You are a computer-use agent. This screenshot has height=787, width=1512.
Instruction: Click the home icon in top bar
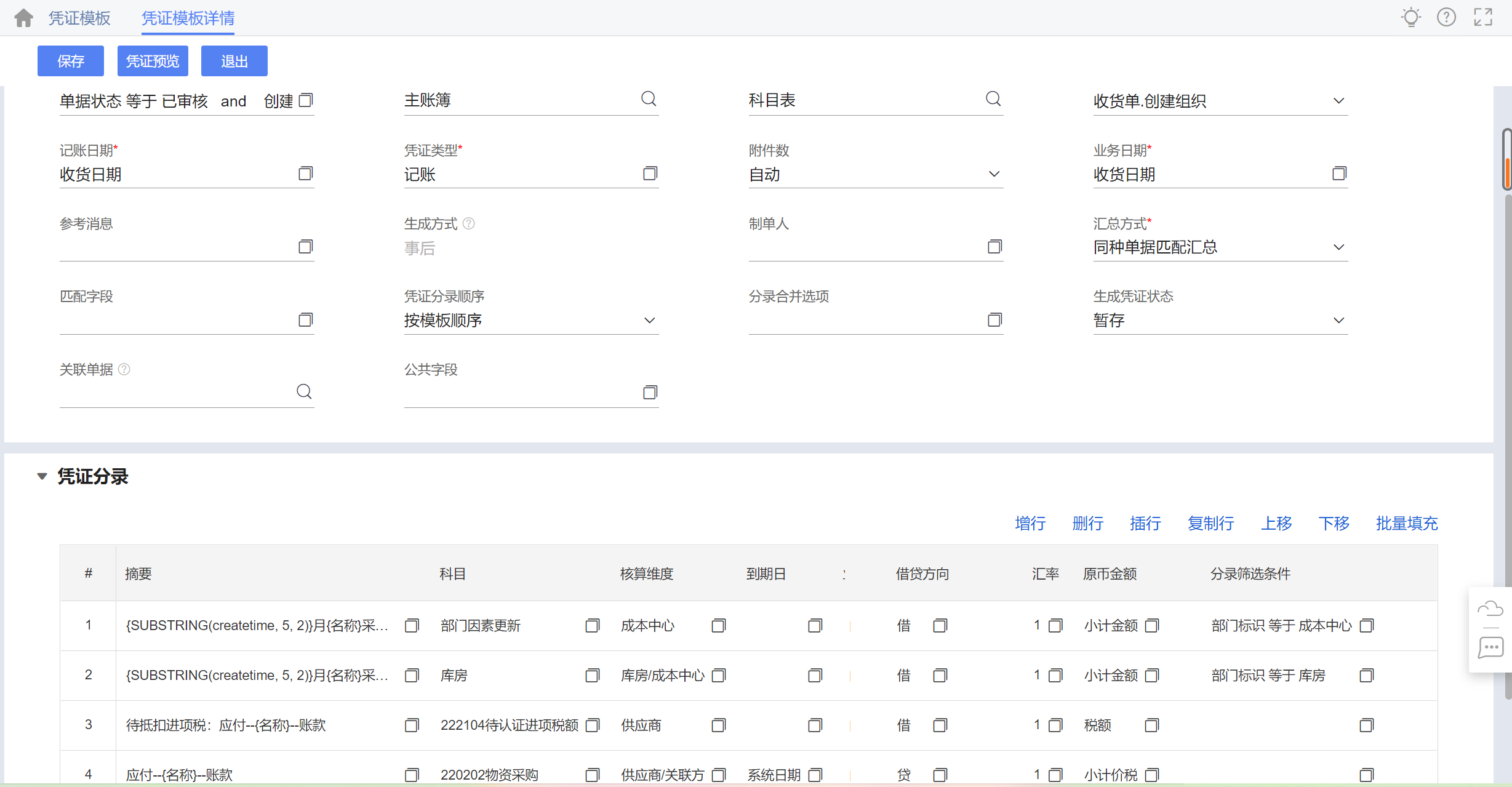pyautogui.click(x=23, y=18)
